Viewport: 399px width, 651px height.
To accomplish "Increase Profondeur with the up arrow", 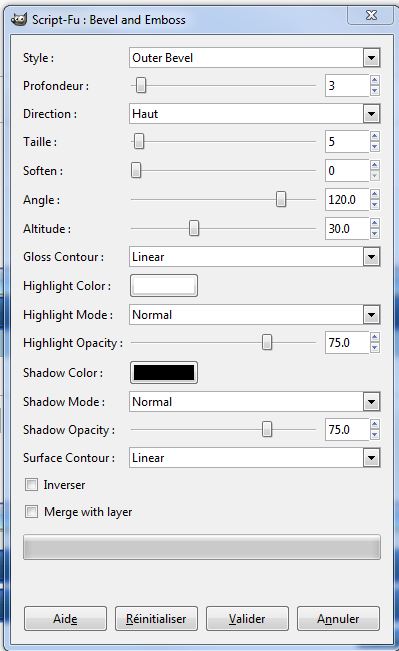I will (x=375, y=81).
